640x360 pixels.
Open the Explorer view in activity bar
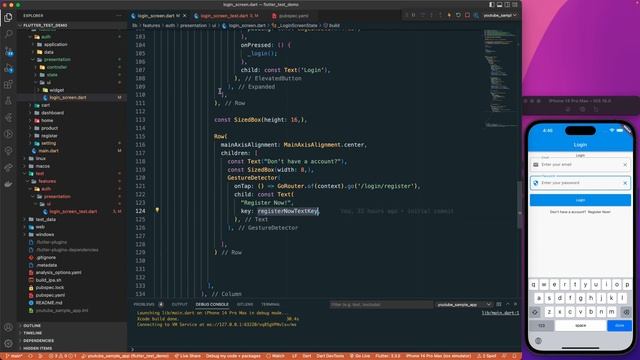[x=8, y=17]
